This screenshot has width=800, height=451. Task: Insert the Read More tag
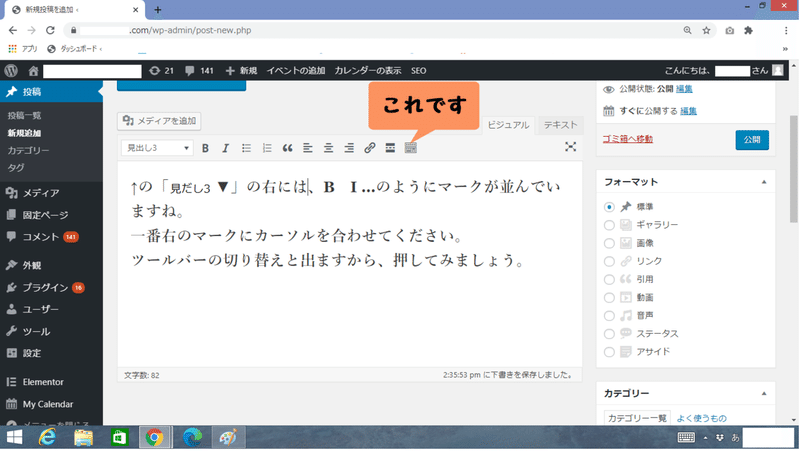(390, 148)
